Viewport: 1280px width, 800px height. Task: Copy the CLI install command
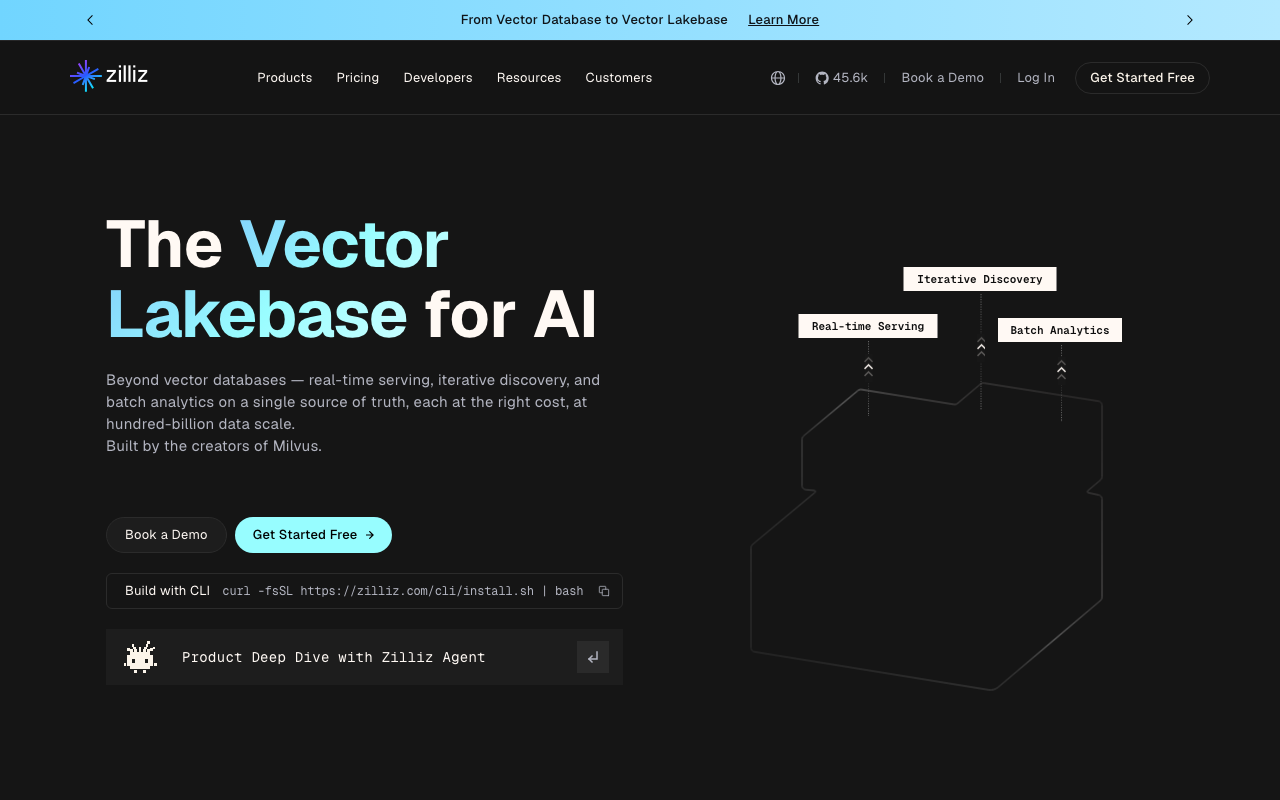604,591
